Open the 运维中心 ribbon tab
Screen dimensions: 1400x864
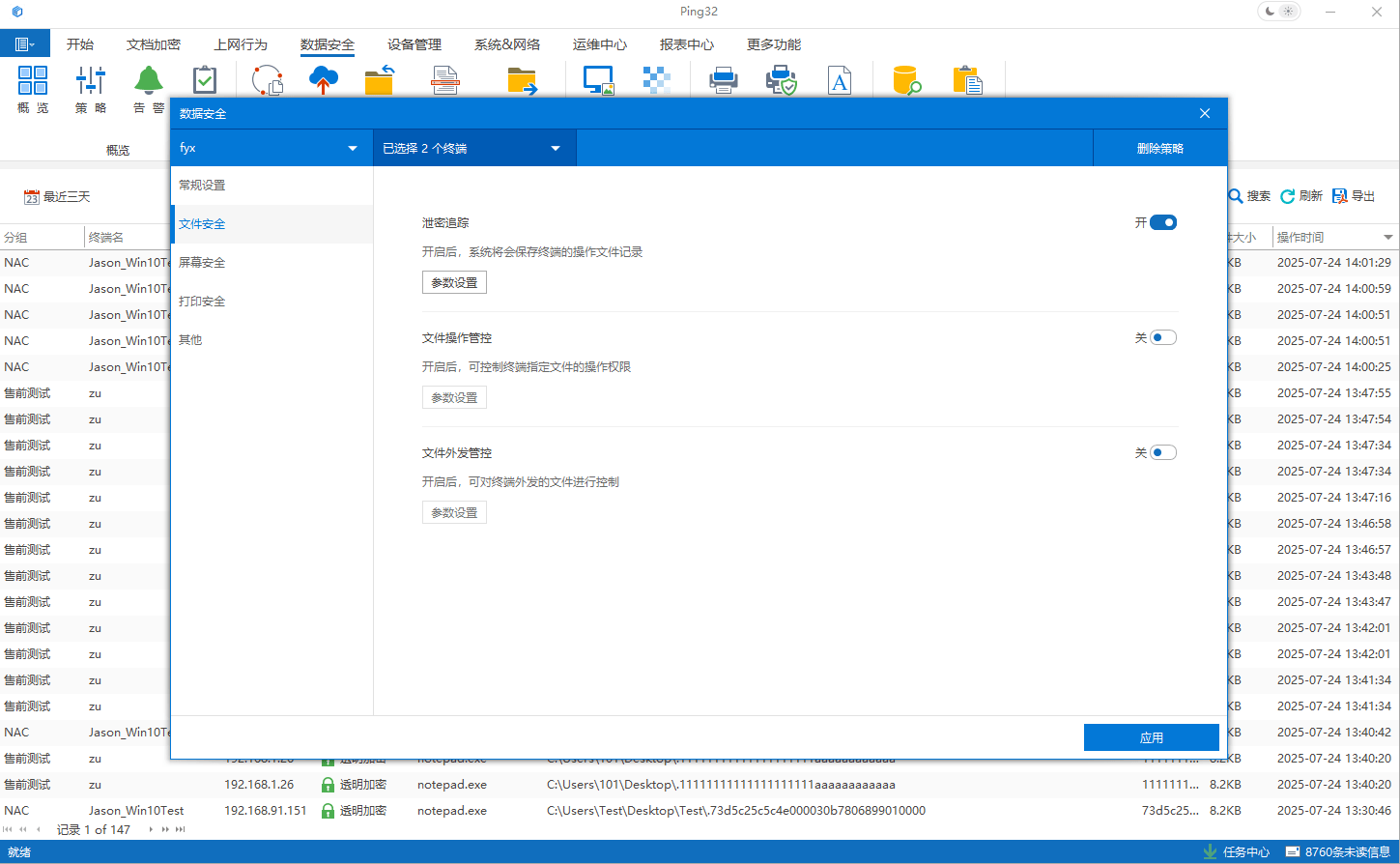602,43
